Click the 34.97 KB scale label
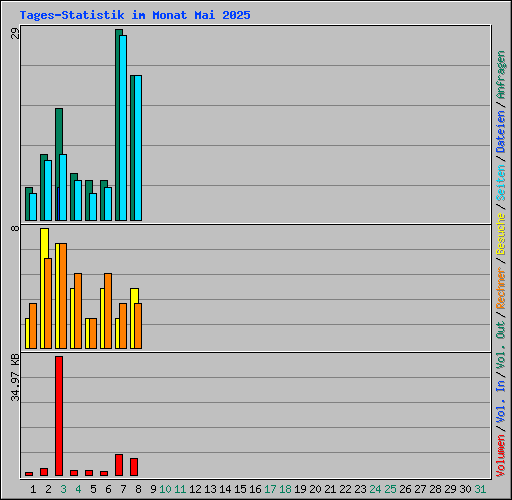The width and height of the screenshot is (512, 500). (x=15, y=378)
